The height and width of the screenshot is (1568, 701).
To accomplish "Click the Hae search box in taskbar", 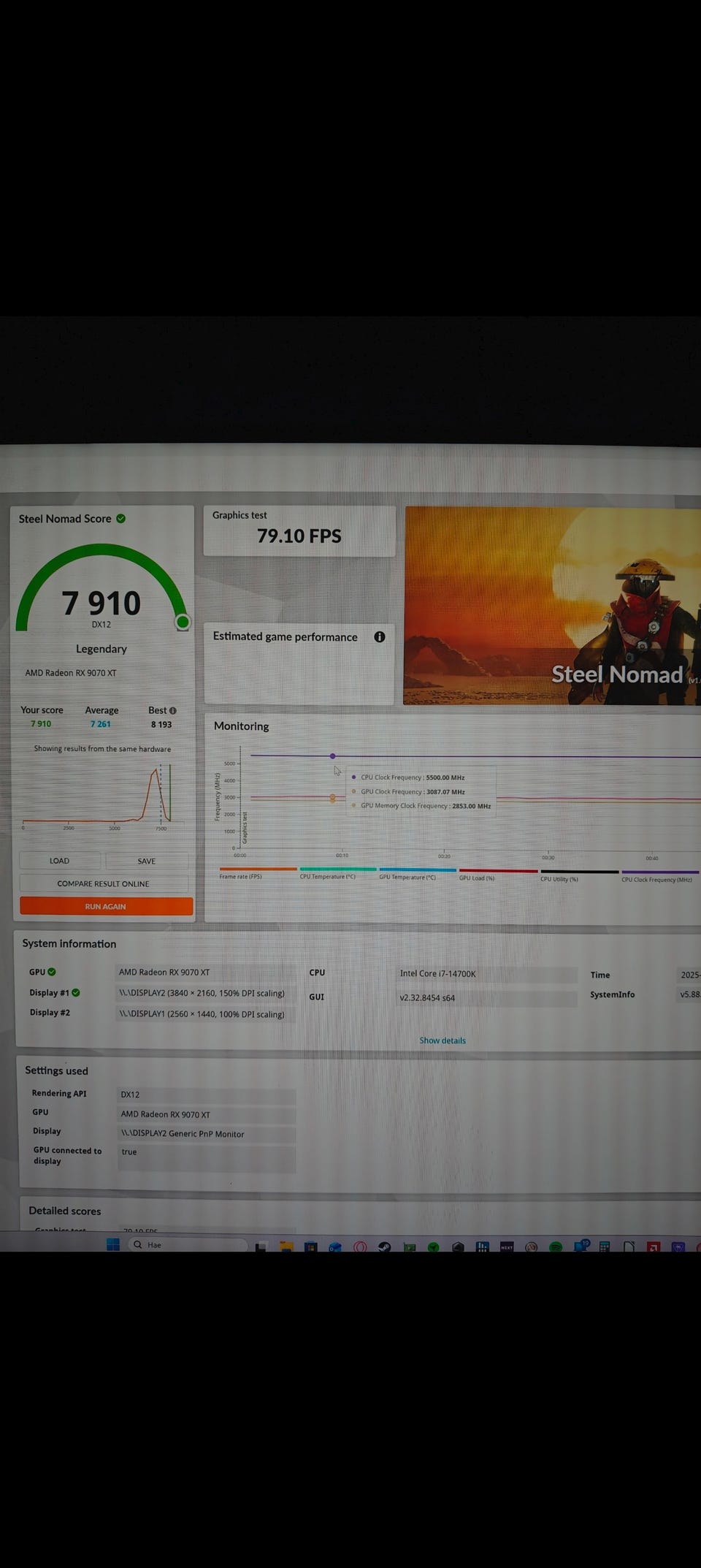I will coord(188,1244).
